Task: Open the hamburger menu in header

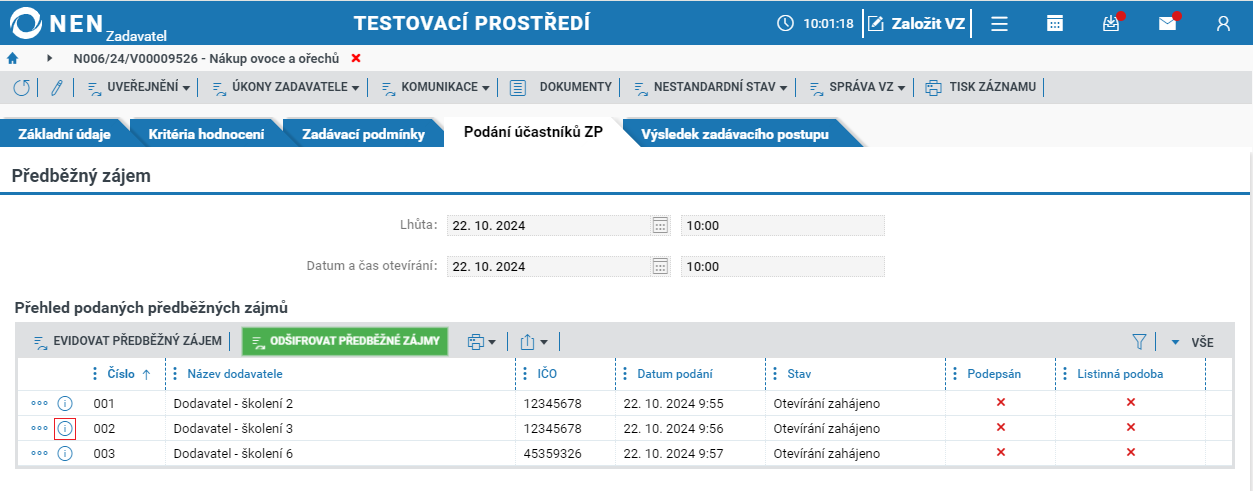Action: tap(999, 24)
